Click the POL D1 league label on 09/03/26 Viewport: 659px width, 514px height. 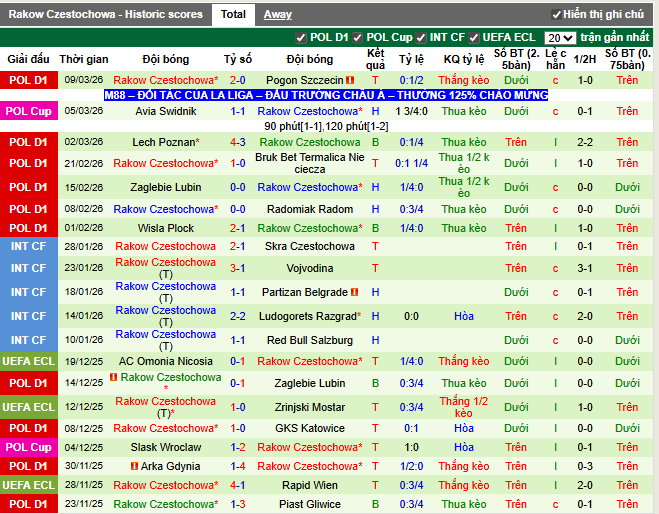click(x=29, y=80)
